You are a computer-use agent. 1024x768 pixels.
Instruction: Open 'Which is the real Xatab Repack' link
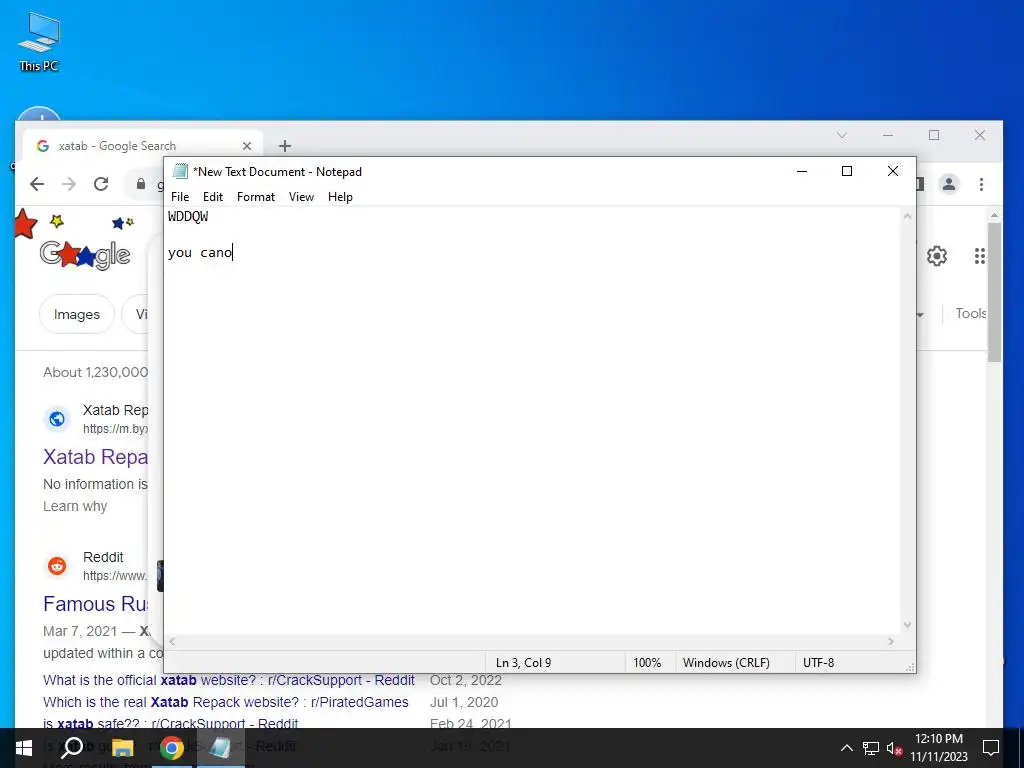[x=226, y=702]
